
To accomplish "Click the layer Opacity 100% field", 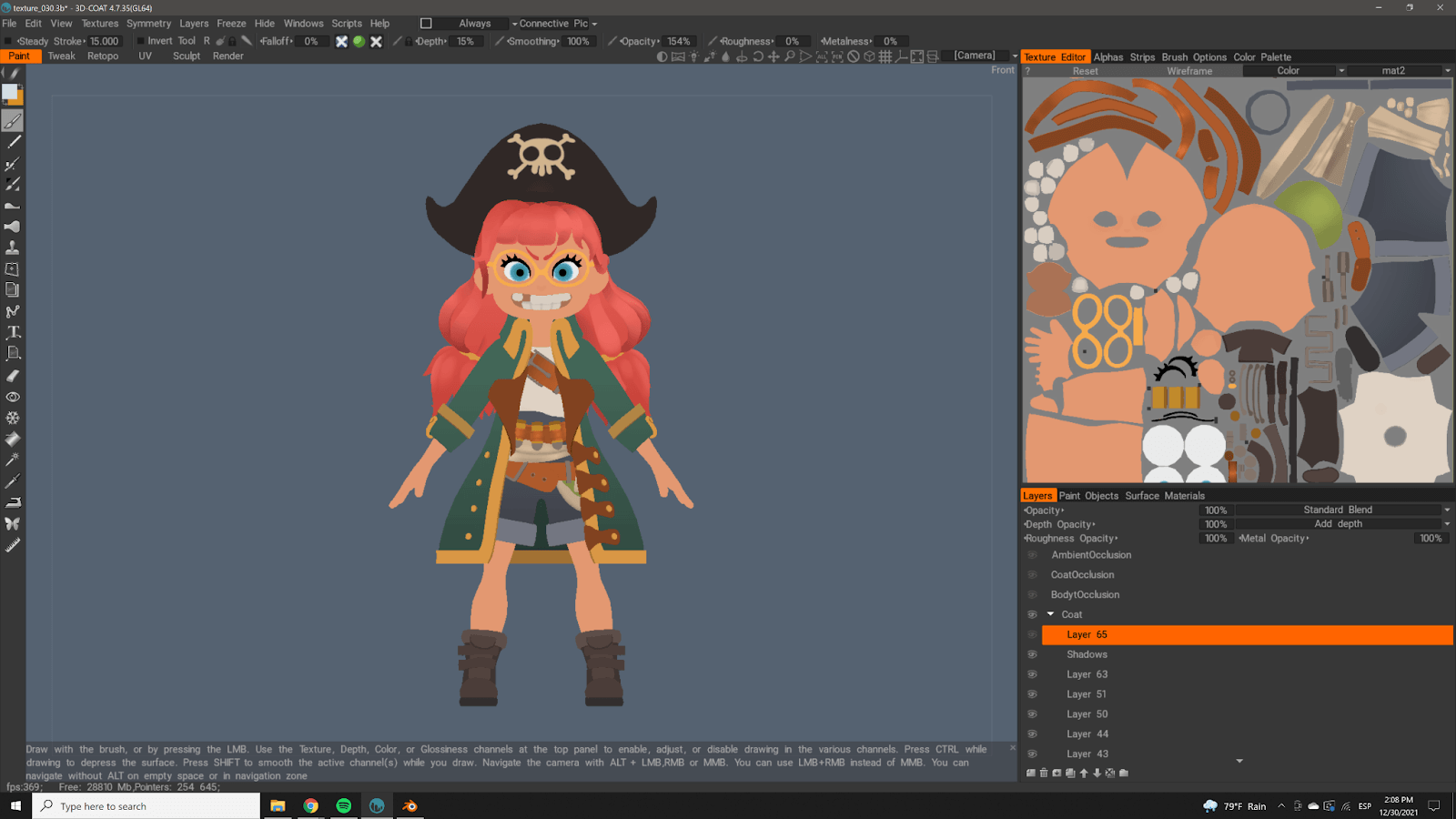I will tap(1216, 510).
